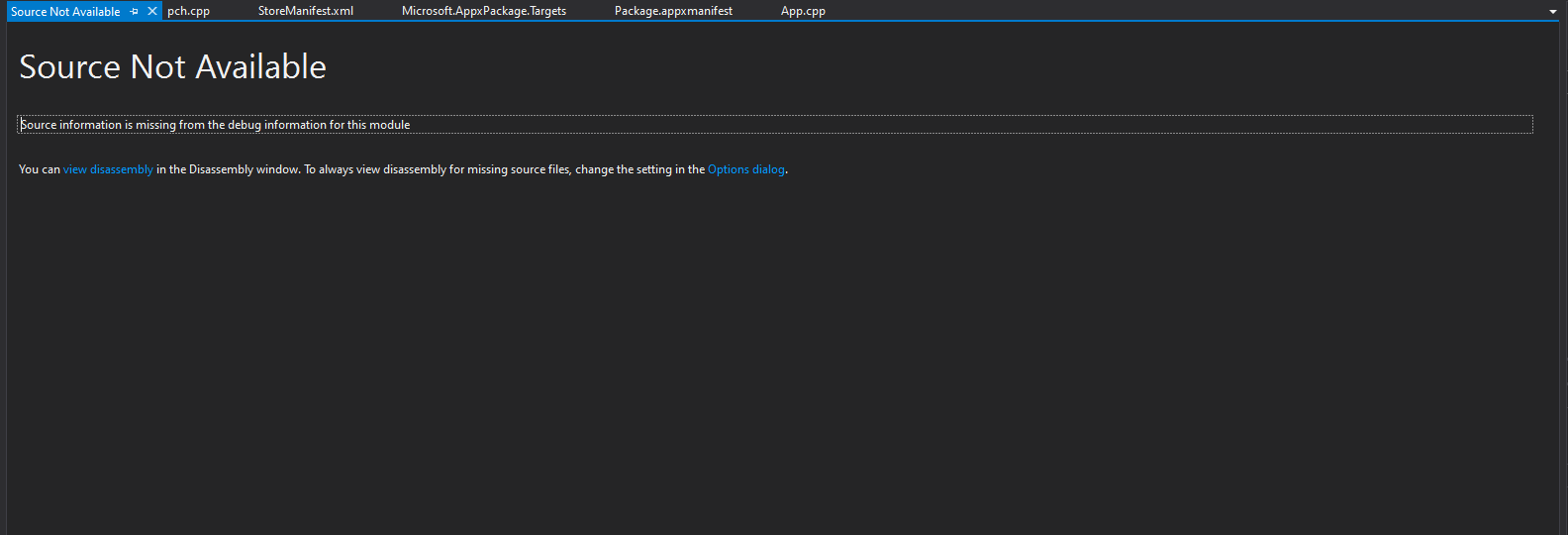Open the document tab overflow dropdown

click(1552, 12)
